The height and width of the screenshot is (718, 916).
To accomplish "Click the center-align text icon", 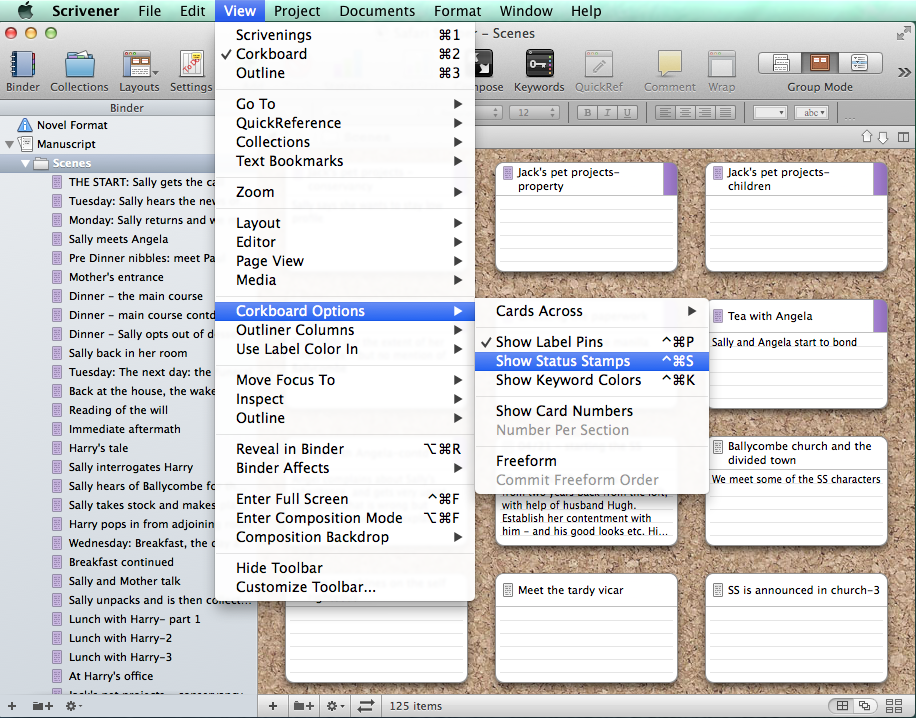I will click(685, 113).
